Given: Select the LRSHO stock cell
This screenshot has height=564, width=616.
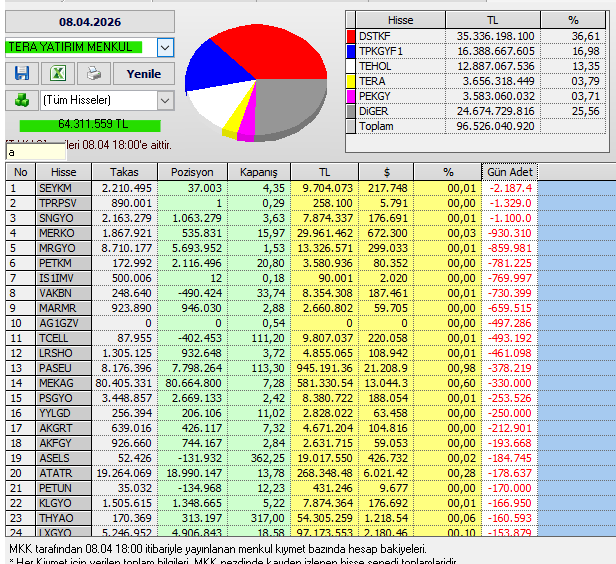Looking at the screenshot, I should coord(64,353).
